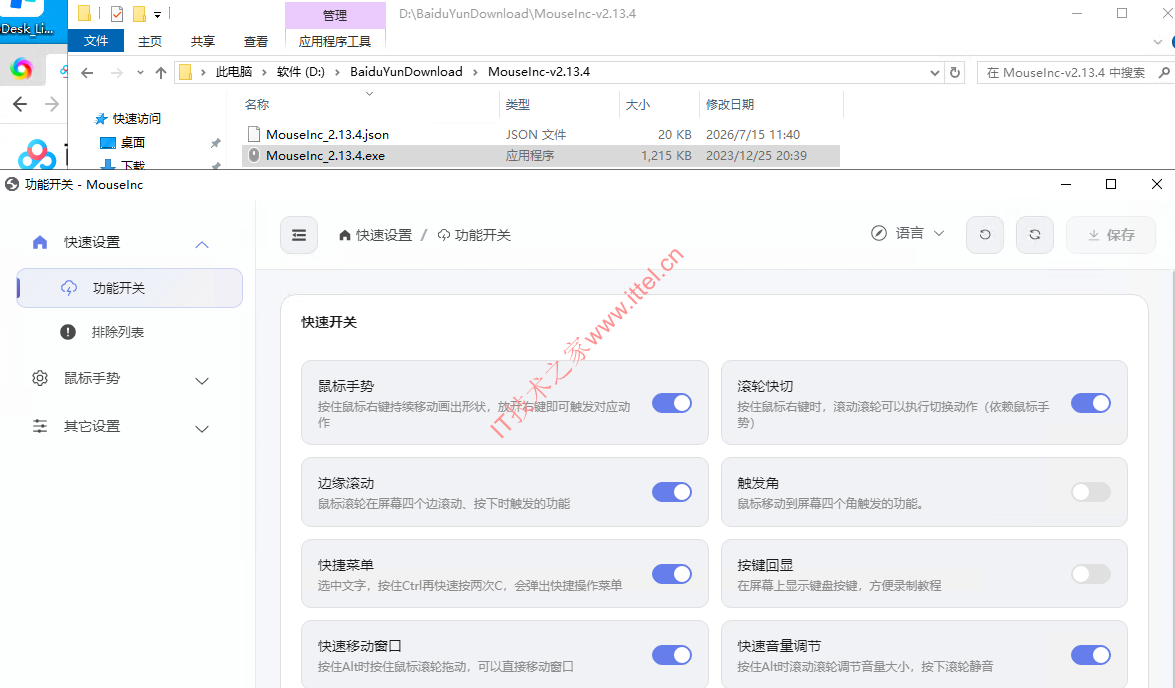Viewport: 1175px width, 688px height.
Task: Click the cloud icon in 功能开关 sidebar item
Action: coord(69,288)
